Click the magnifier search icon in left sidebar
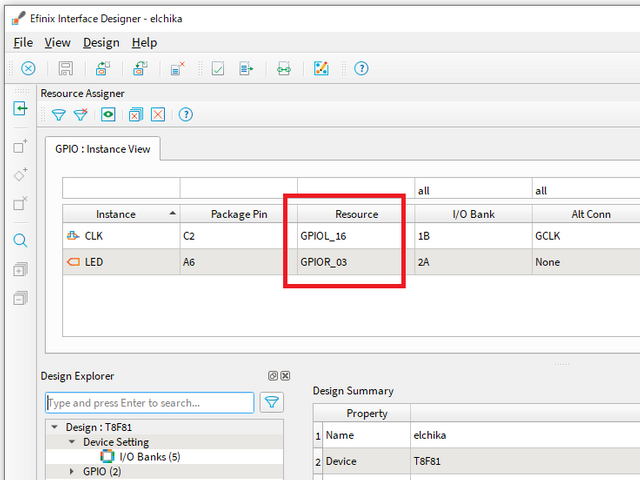Image resolution: width=640 pixels, height=480 pixels. (x=20, y=240)
